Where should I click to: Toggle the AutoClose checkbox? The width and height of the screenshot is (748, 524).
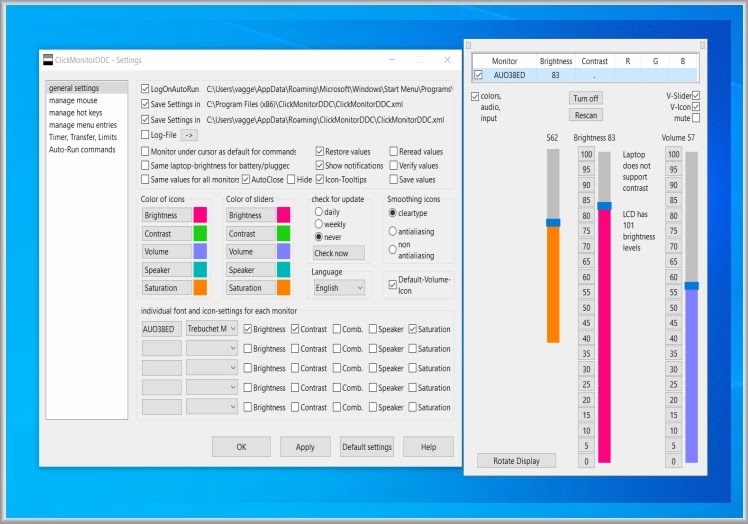[246, 179]
